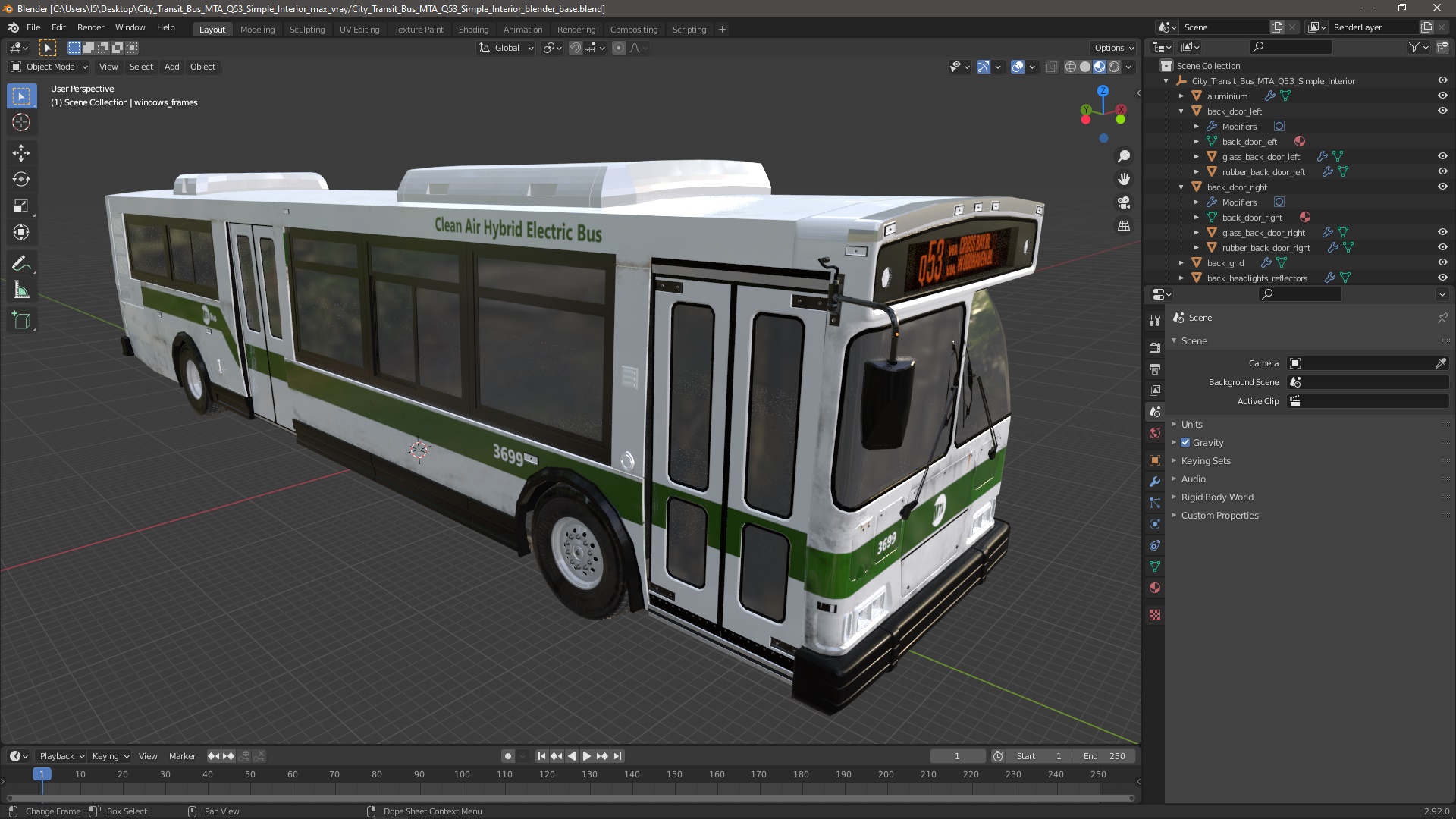This screenshot has height=819, width=1456.
Task: Hide back_grid object in outliner
Action: (x=1442, y=263)
